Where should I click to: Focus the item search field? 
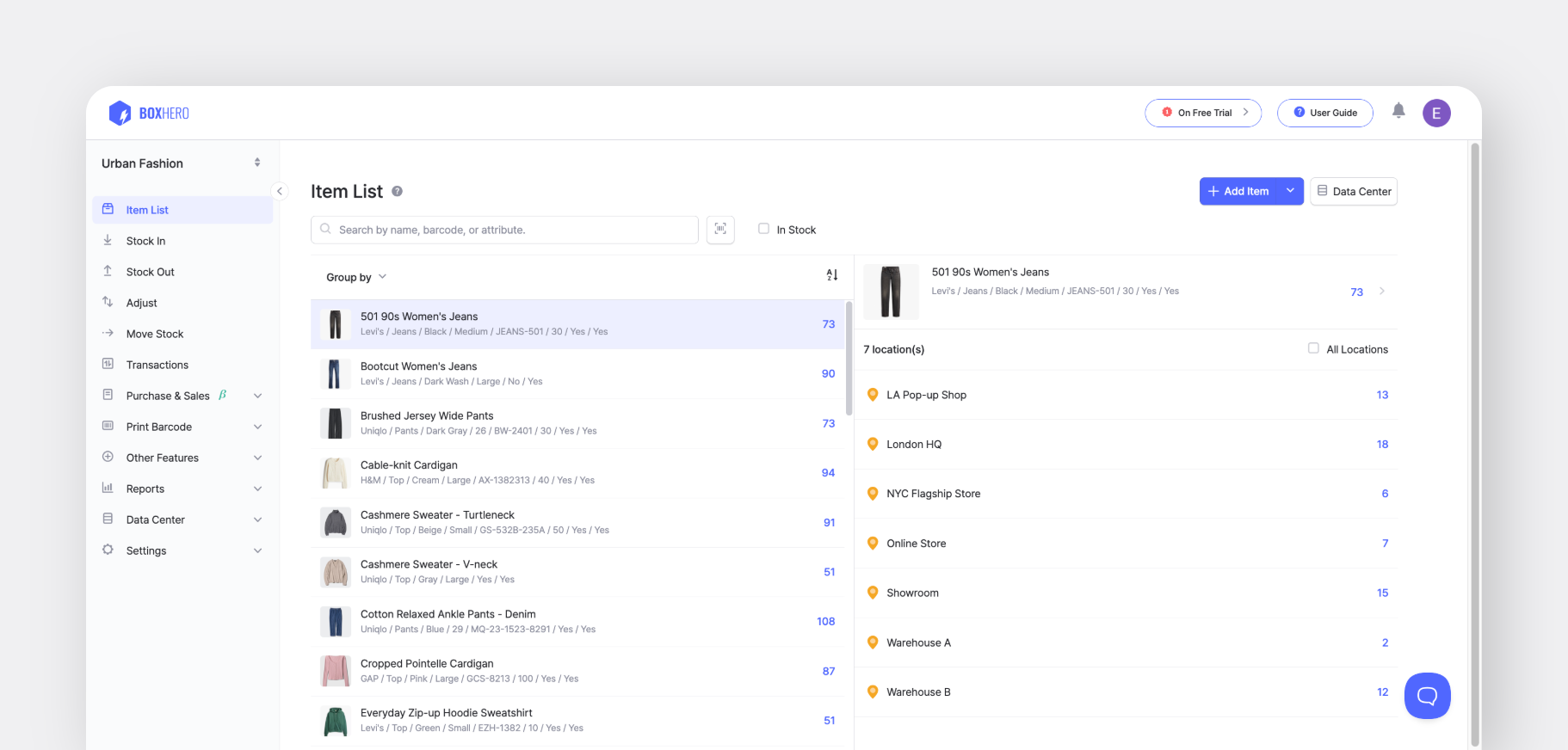pos(504,230)
